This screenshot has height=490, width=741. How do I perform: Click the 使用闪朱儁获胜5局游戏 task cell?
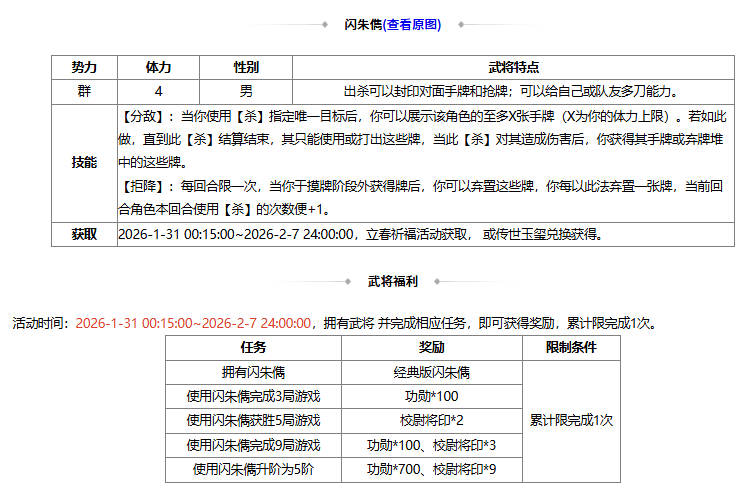(253, 421)
